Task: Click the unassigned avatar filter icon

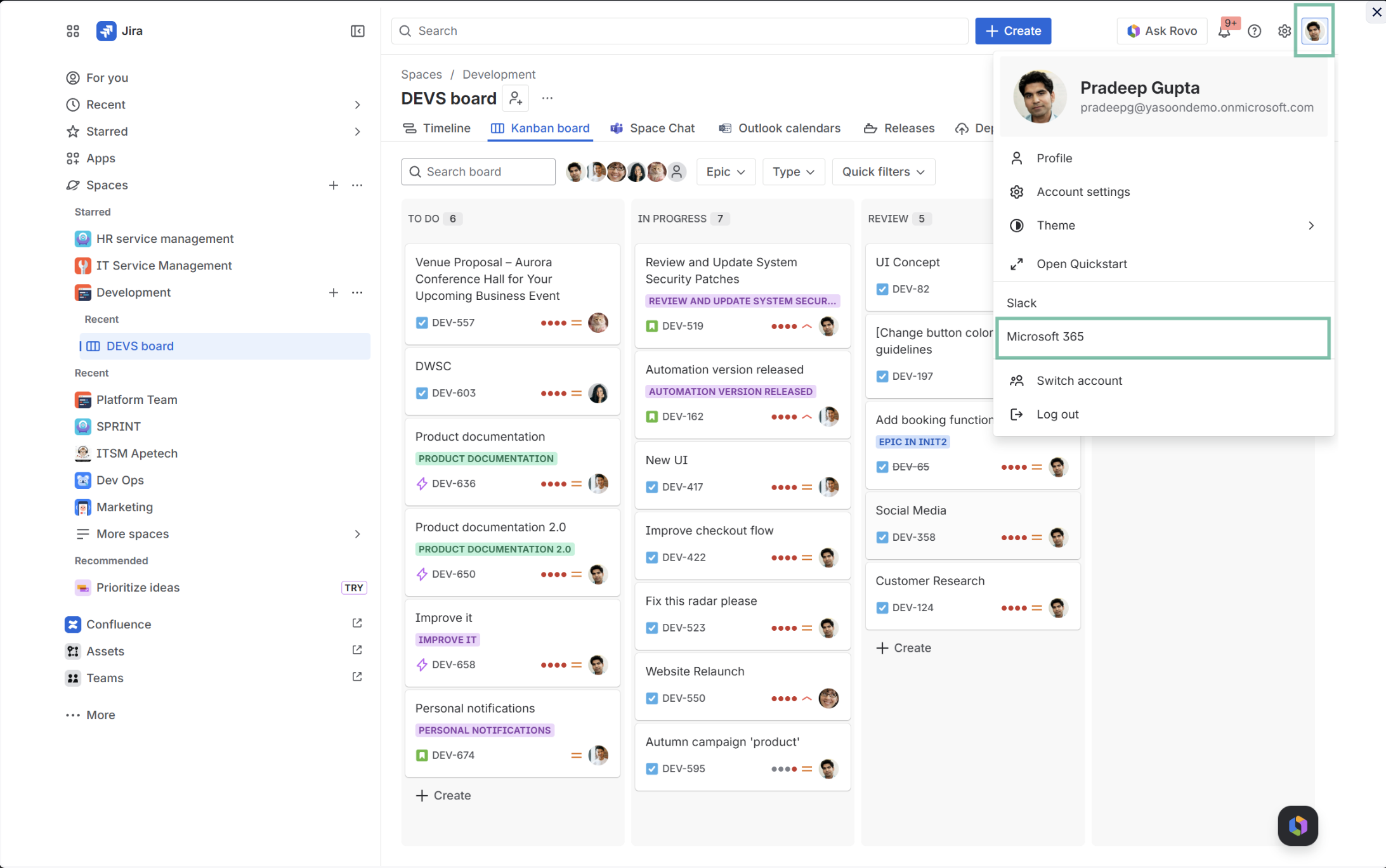Action: 677,172
